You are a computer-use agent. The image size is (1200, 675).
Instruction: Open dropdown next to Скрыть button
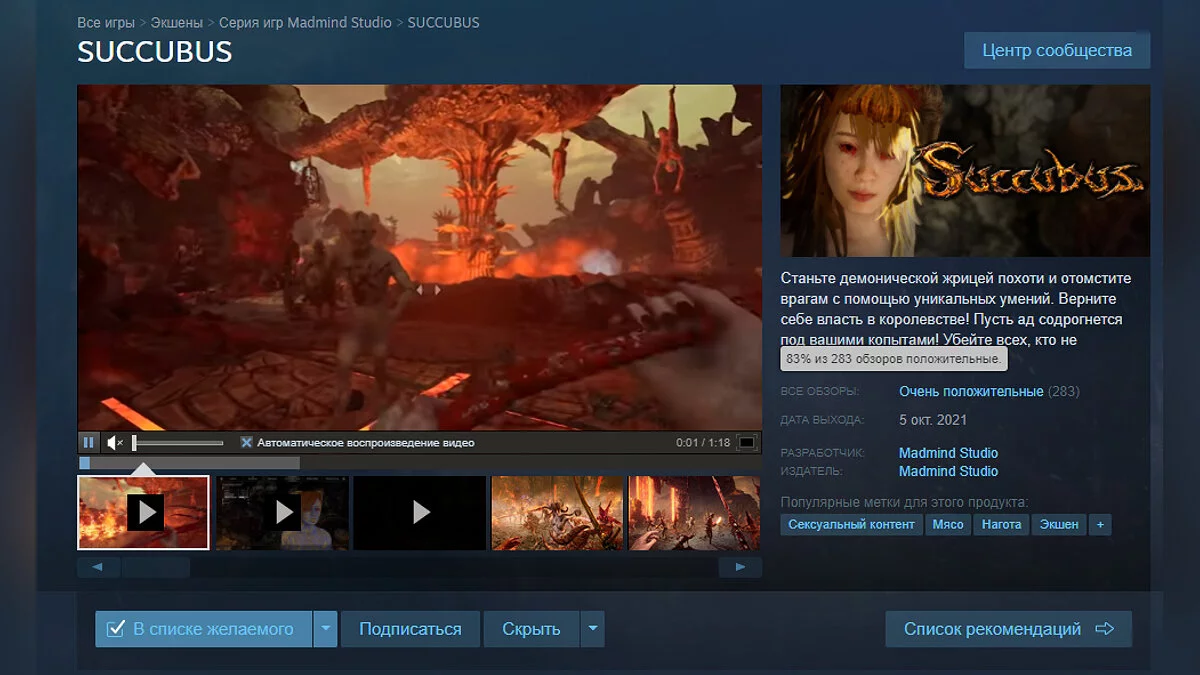point(592,629)
